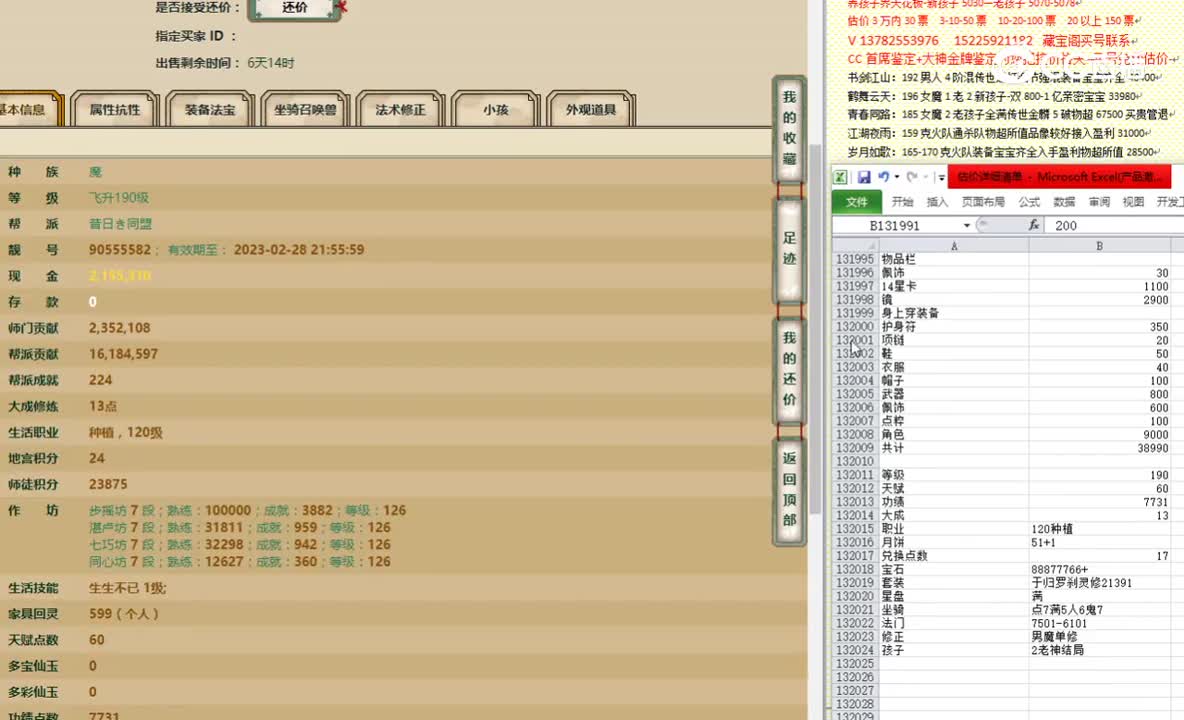This screenshot has height=720, width=1184.
Task: Open the 数据 ribbon tab
Action: [1064, 202]
